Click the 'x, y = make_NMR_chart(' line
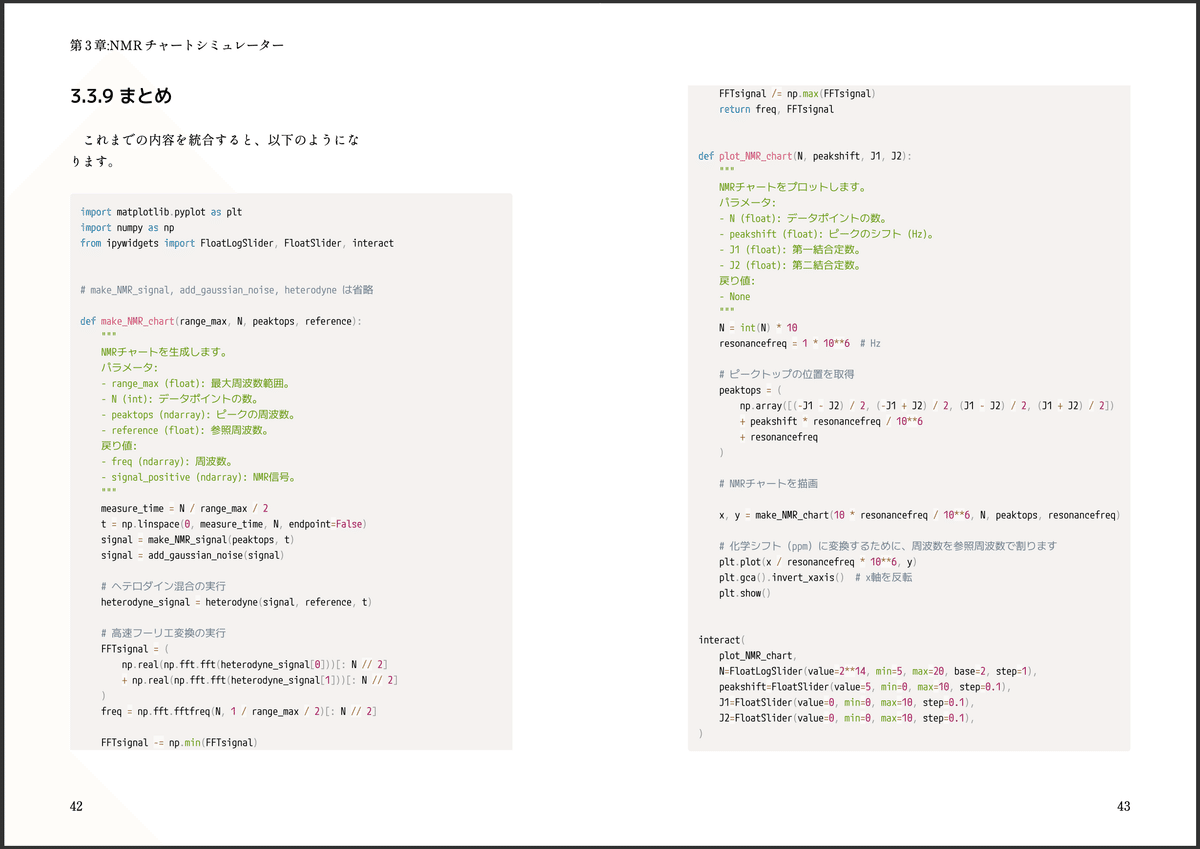1200x849 pixels. pos(919,515)
